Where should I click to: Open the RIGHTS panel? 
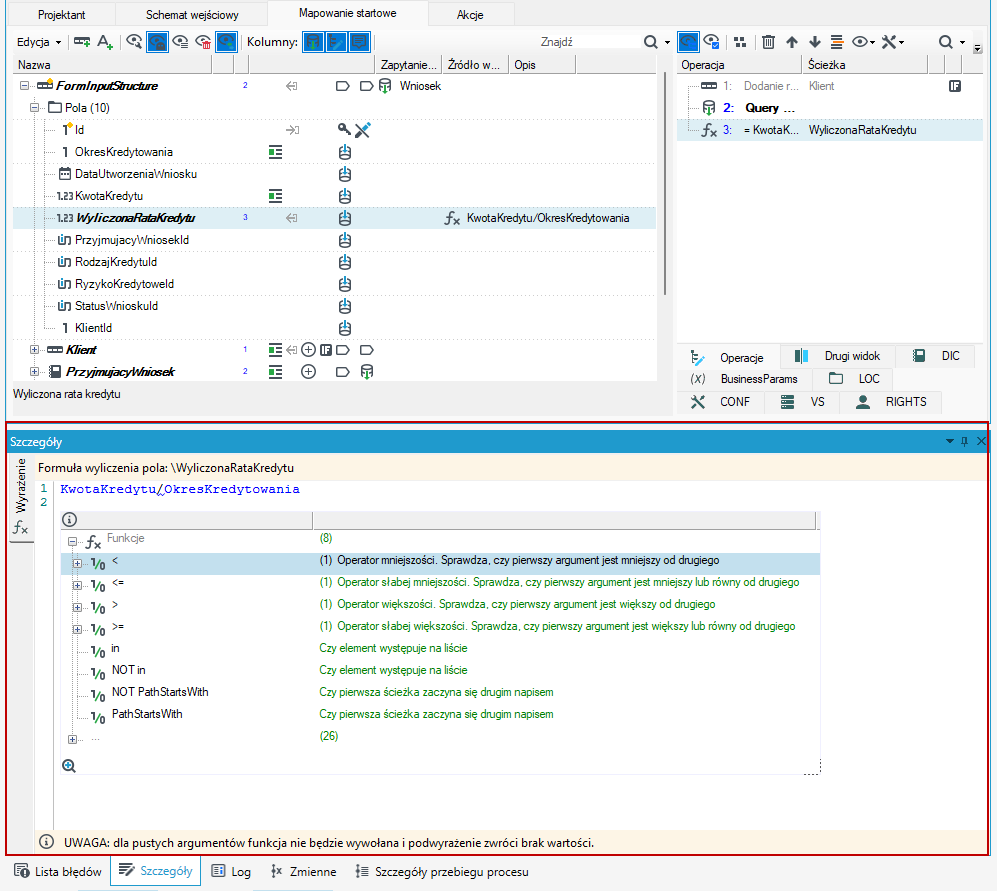click(891, 402)
